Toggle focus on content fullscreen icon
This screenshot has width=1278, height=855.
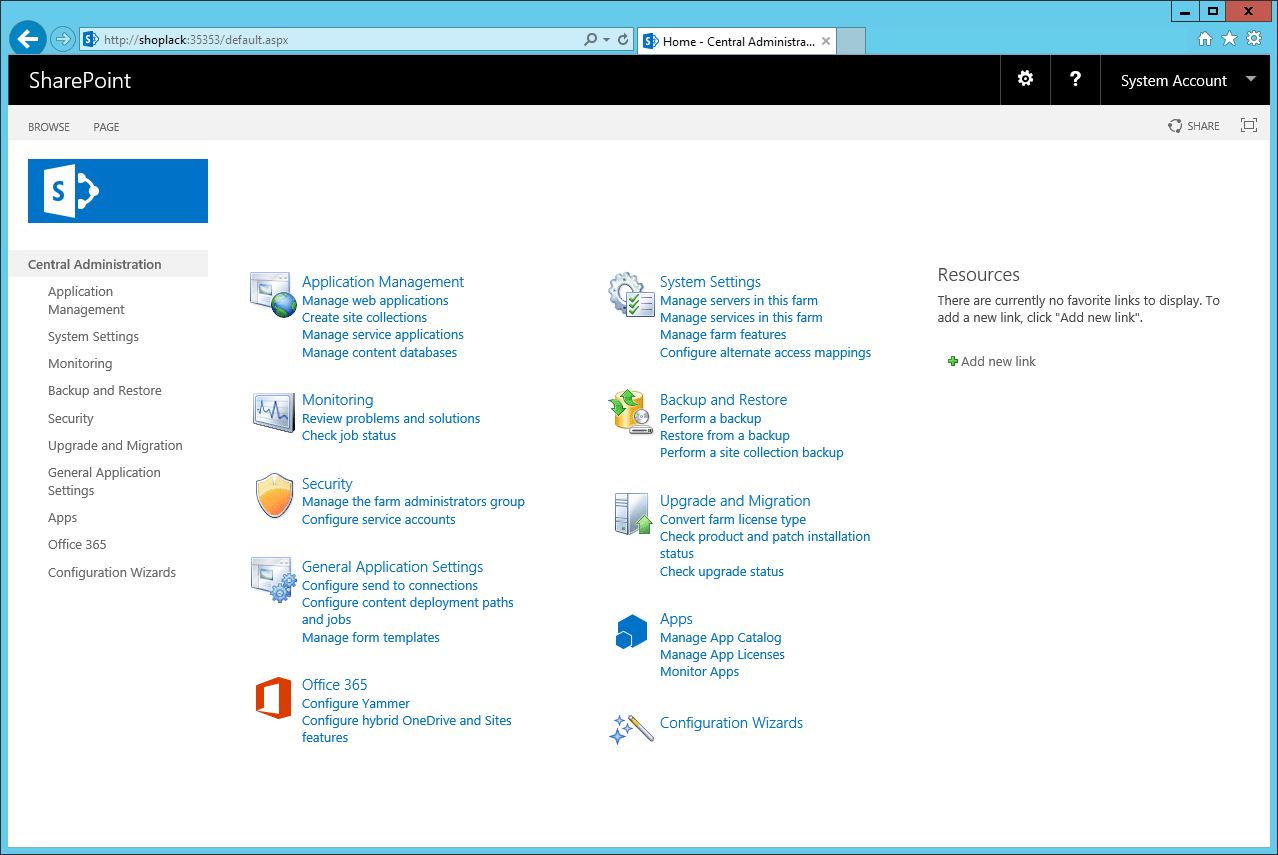pos(1248,125)
